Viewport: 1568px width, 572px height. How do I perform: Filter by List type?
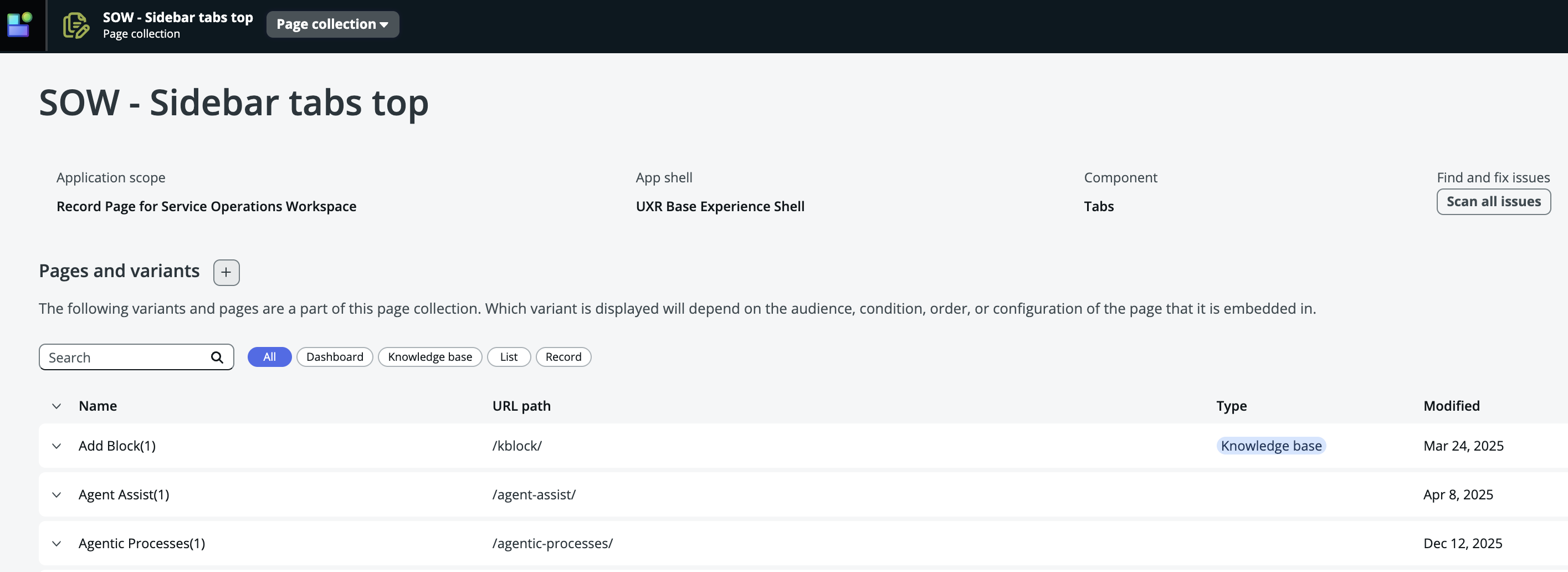pos(509,357)
